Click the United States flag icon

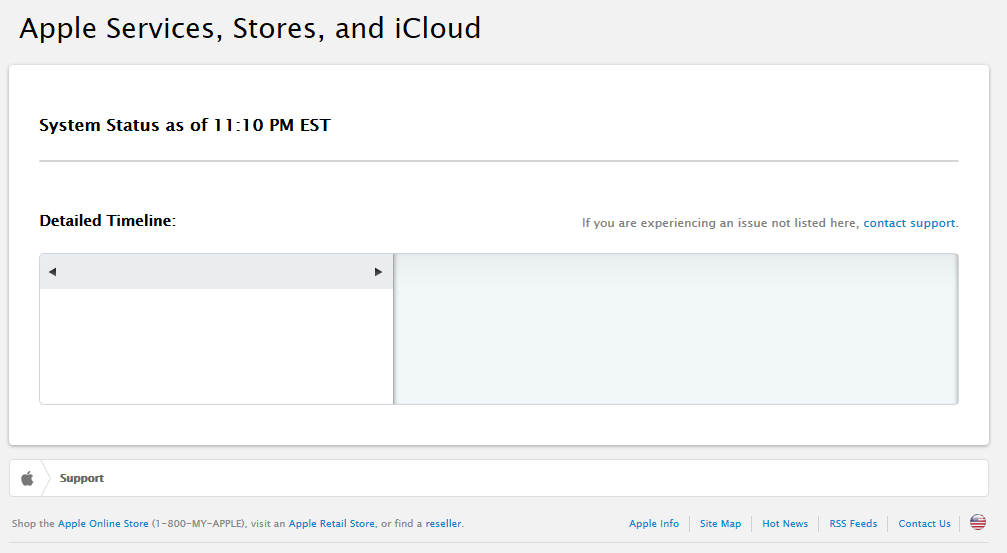pyautogui.click(x=977, y=522)
